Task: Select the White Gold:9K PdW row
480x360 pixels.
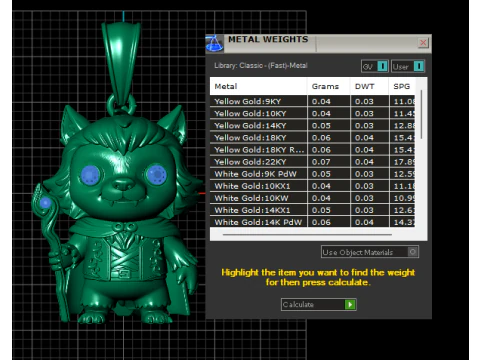Action: point(313,174)
